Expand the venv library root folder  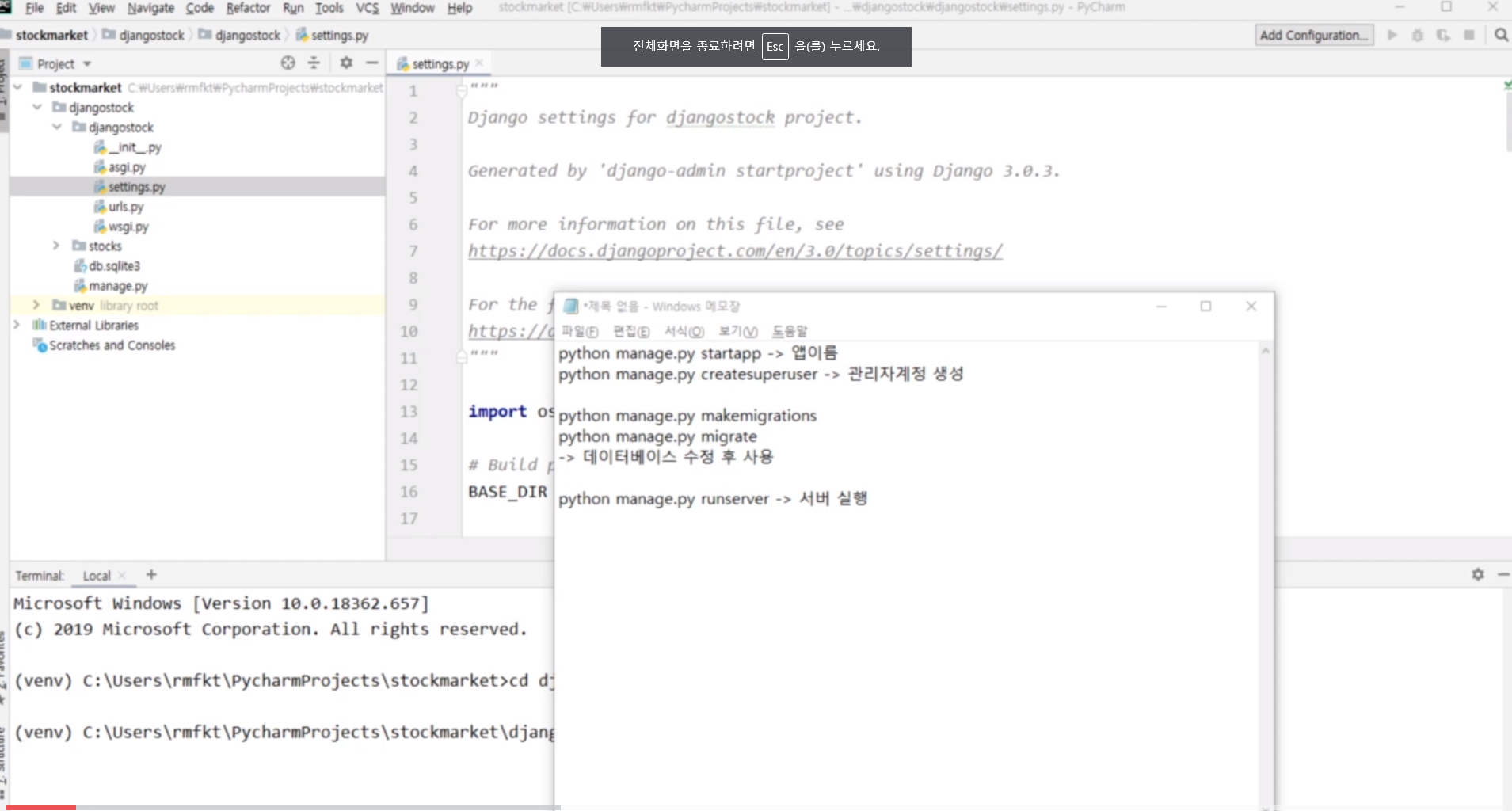[x=36, y=305]
